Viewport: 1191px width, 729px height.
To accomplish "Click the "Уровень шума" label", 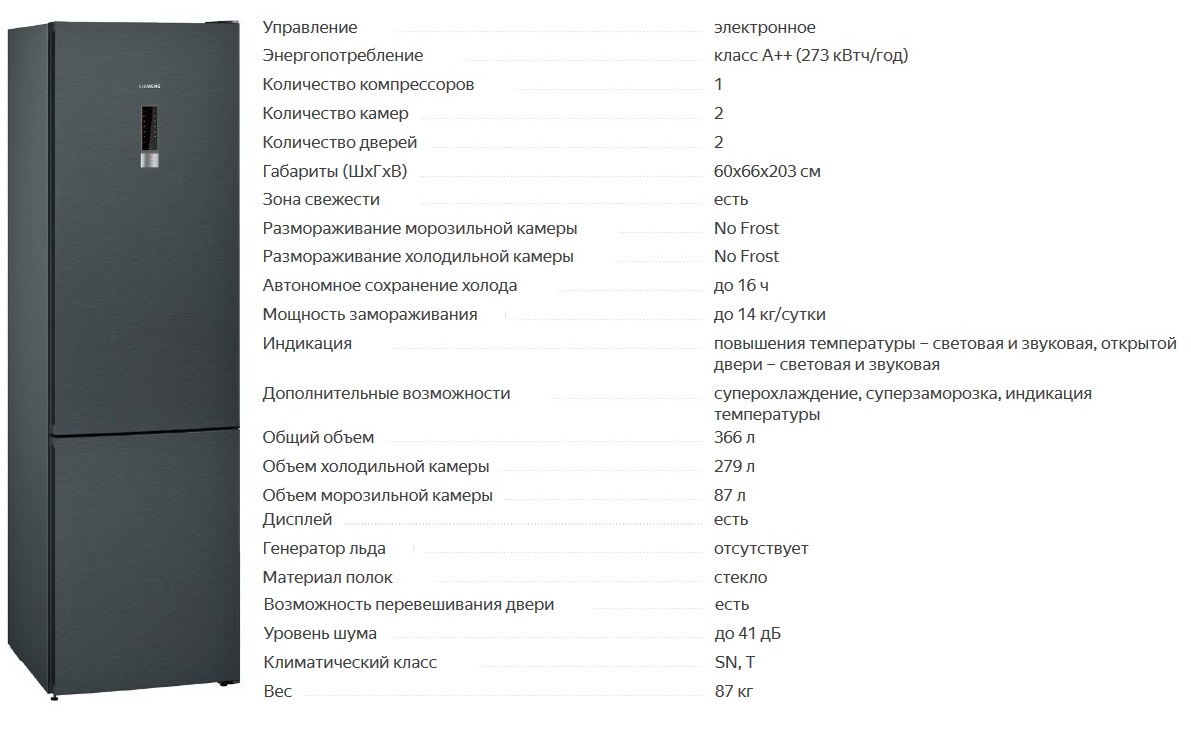I will point(320,634).
